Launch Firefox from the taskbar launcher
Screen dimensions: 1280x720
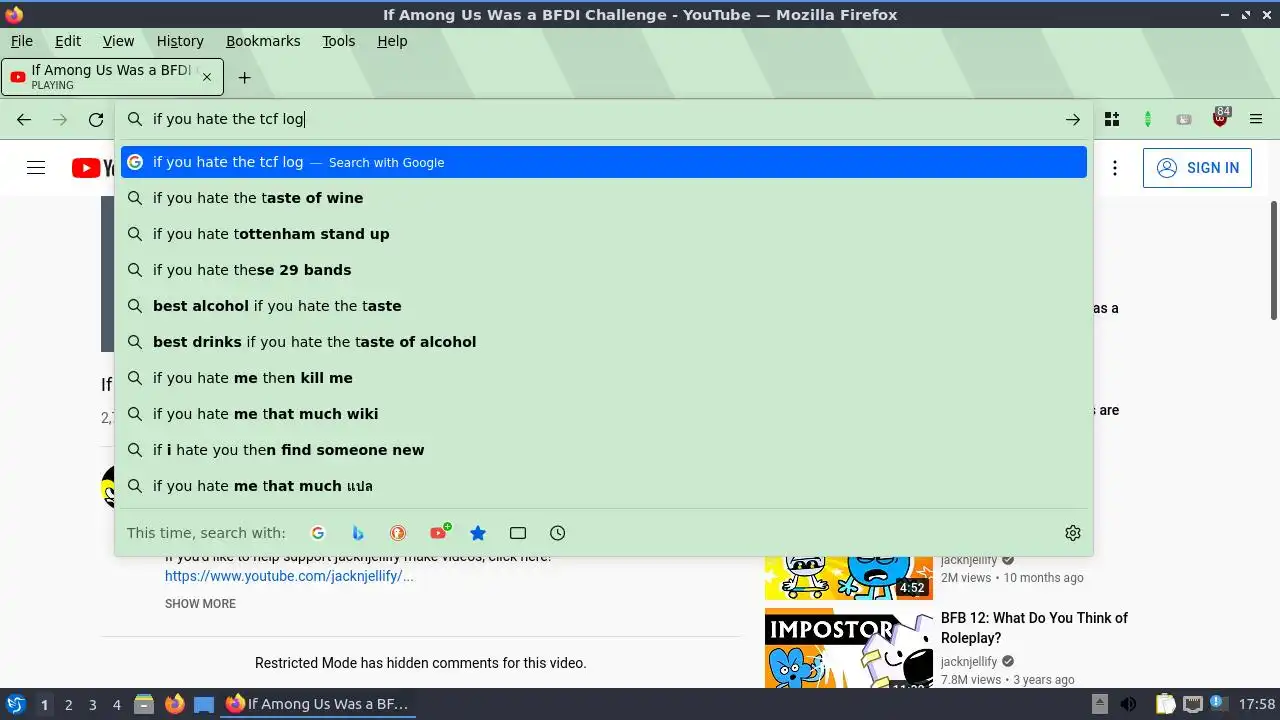click(174, 704)
